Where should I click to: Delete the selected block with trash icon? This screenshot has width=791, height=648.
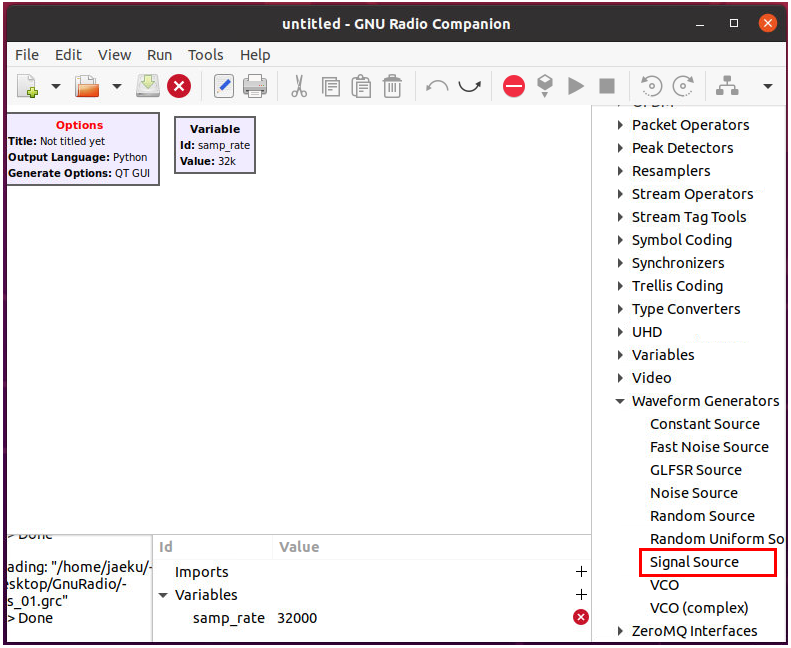pyautogui.click(x=392, y=86)
